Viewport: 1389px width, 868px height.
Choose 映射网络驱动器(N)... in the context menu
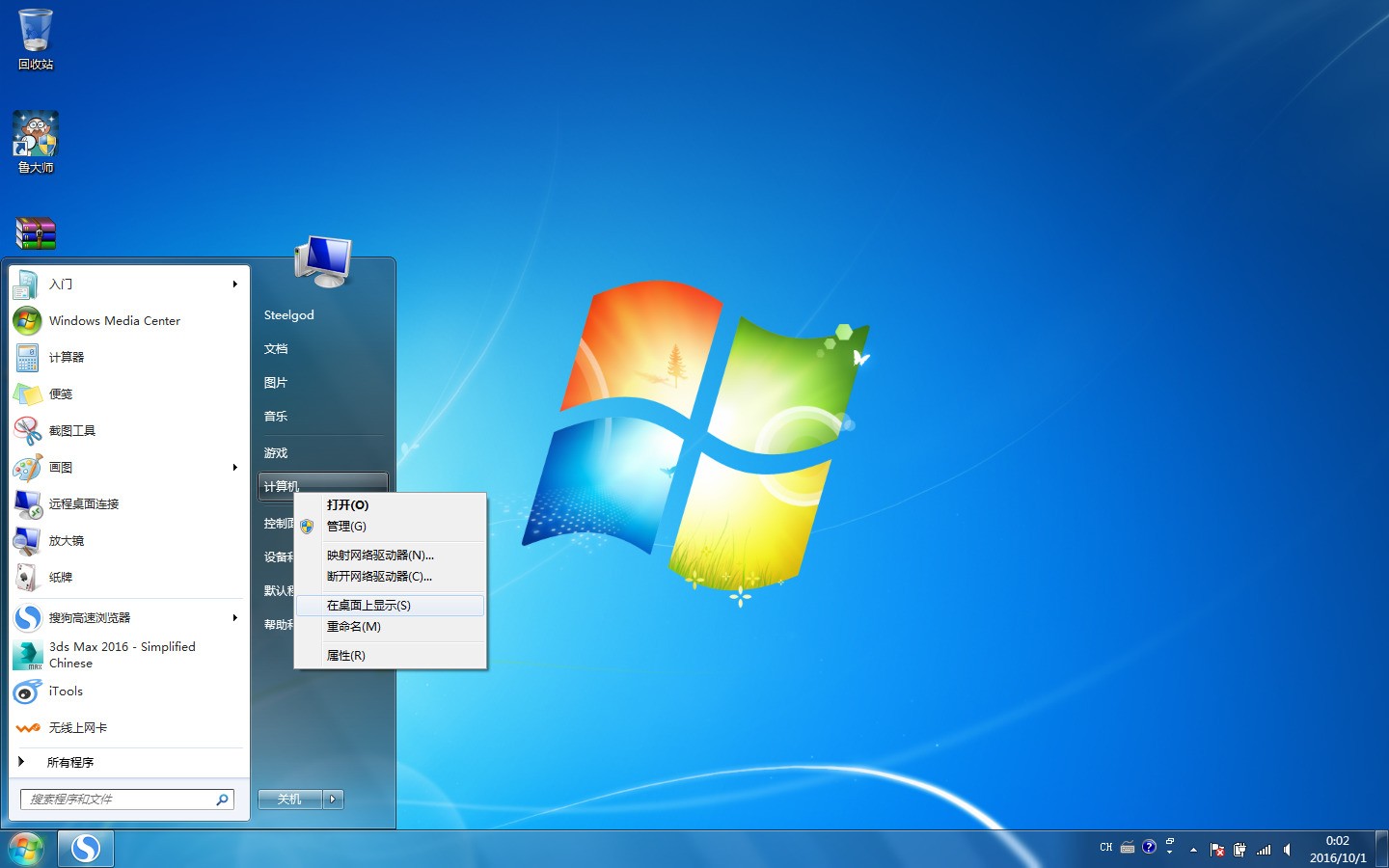coord(390,555)
